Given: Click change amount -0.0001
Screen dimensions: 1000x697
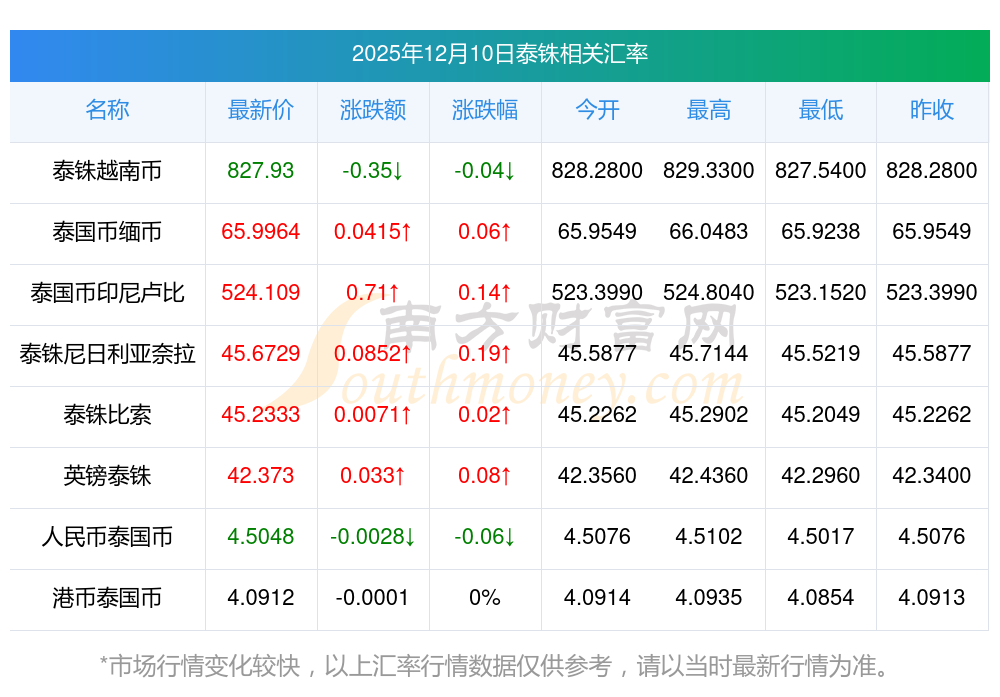Looking at the screenshot, I should pos(373,598).
